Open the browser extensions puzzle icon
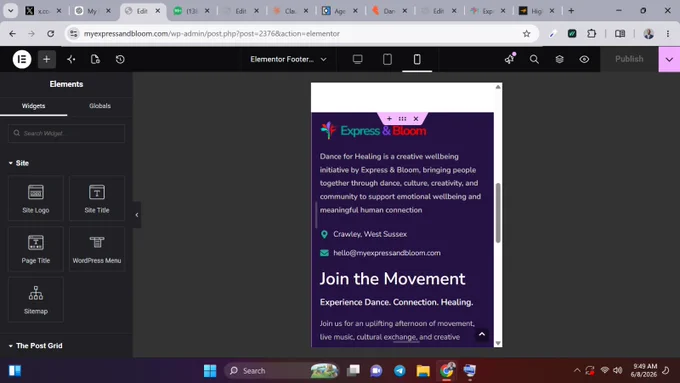 point(592,33)
